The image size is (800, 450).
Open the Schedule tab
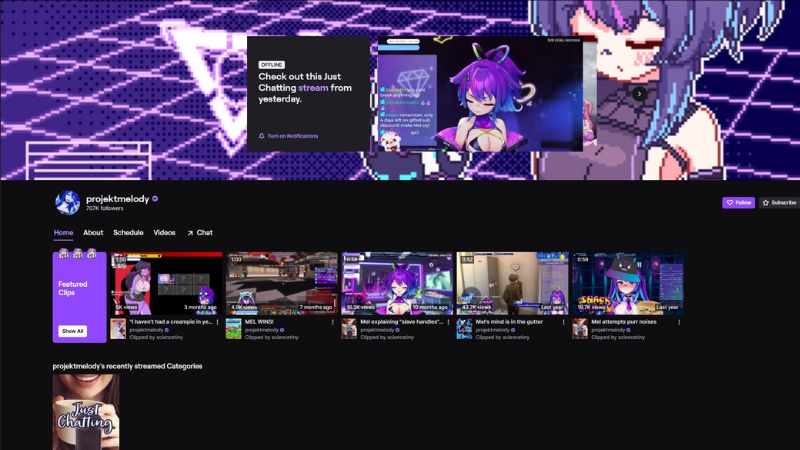click(128, 233)
